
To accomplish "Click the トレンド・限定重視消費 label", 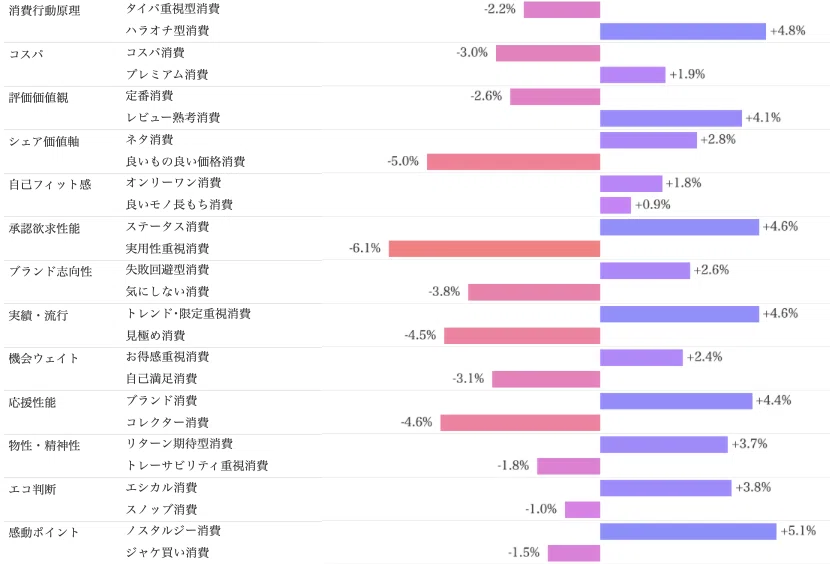I will (x=188, y=314).
